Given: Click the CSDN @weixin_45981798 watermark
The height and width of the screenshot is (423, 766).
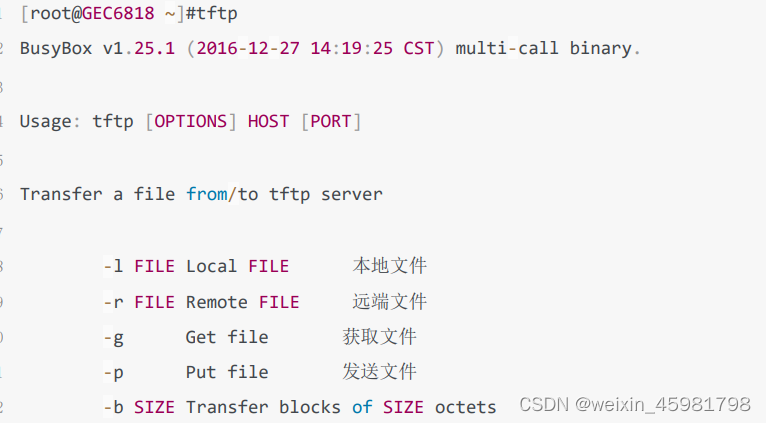Looking at the screenshot, I should [635, 404].
